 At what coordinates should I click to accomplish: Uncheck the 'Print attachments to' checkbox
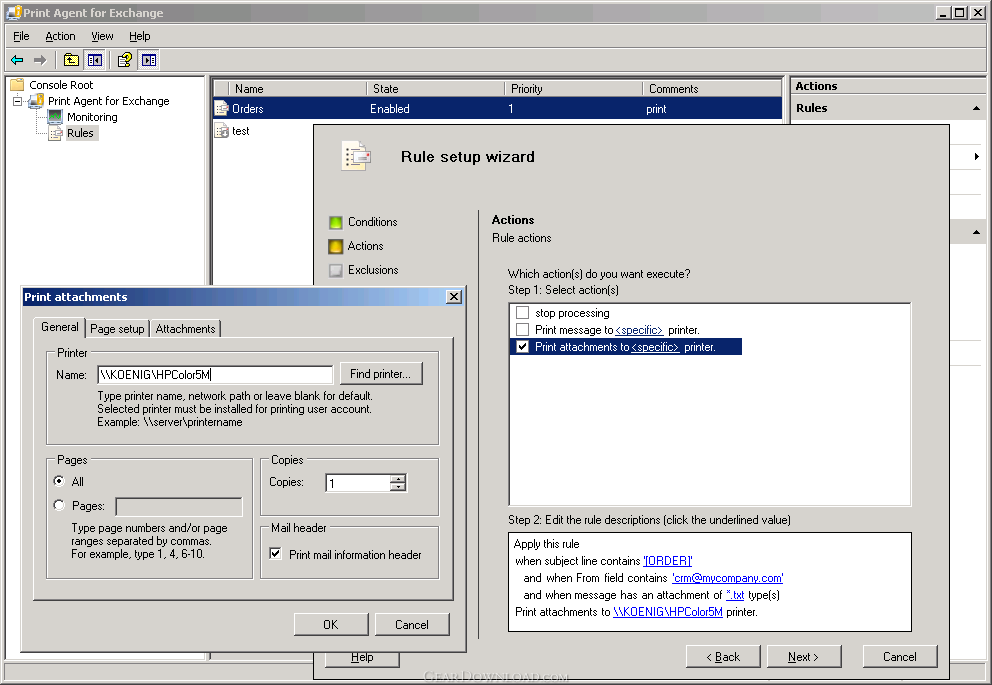tap(523, 347)
